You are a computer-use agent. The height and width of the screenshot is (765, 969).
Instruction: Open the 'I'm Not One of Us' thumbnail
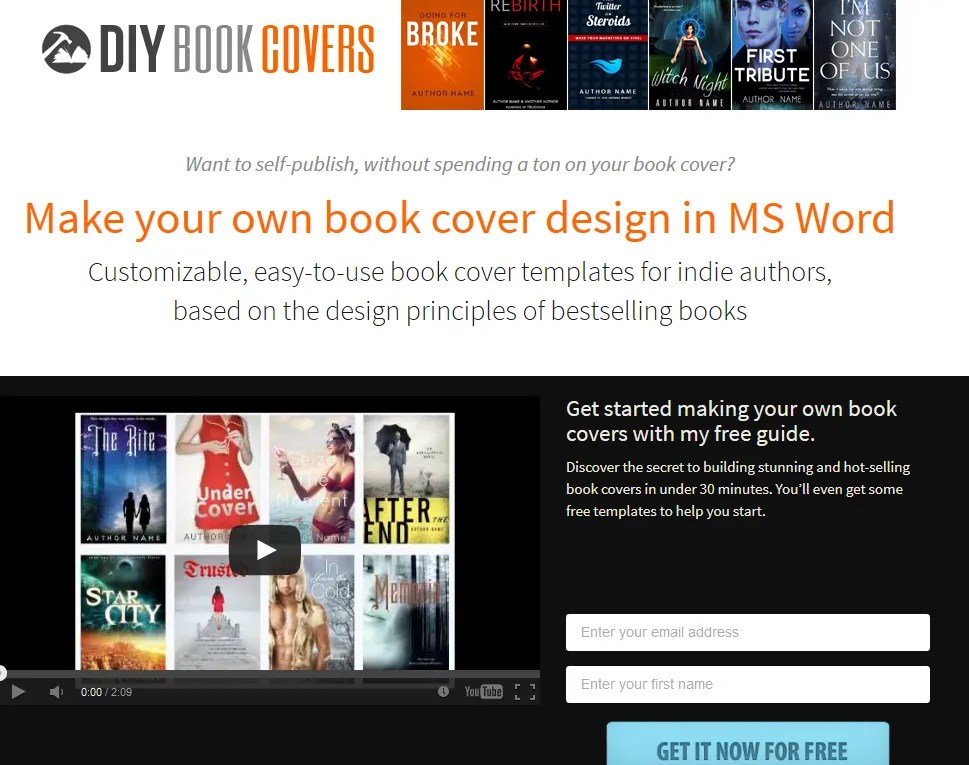click(x=854, y=55)
